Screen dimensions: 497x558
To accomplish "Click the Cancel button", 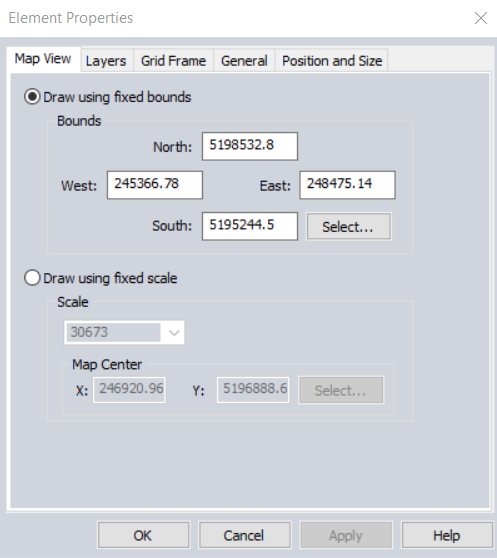I will tap(244, 535).
